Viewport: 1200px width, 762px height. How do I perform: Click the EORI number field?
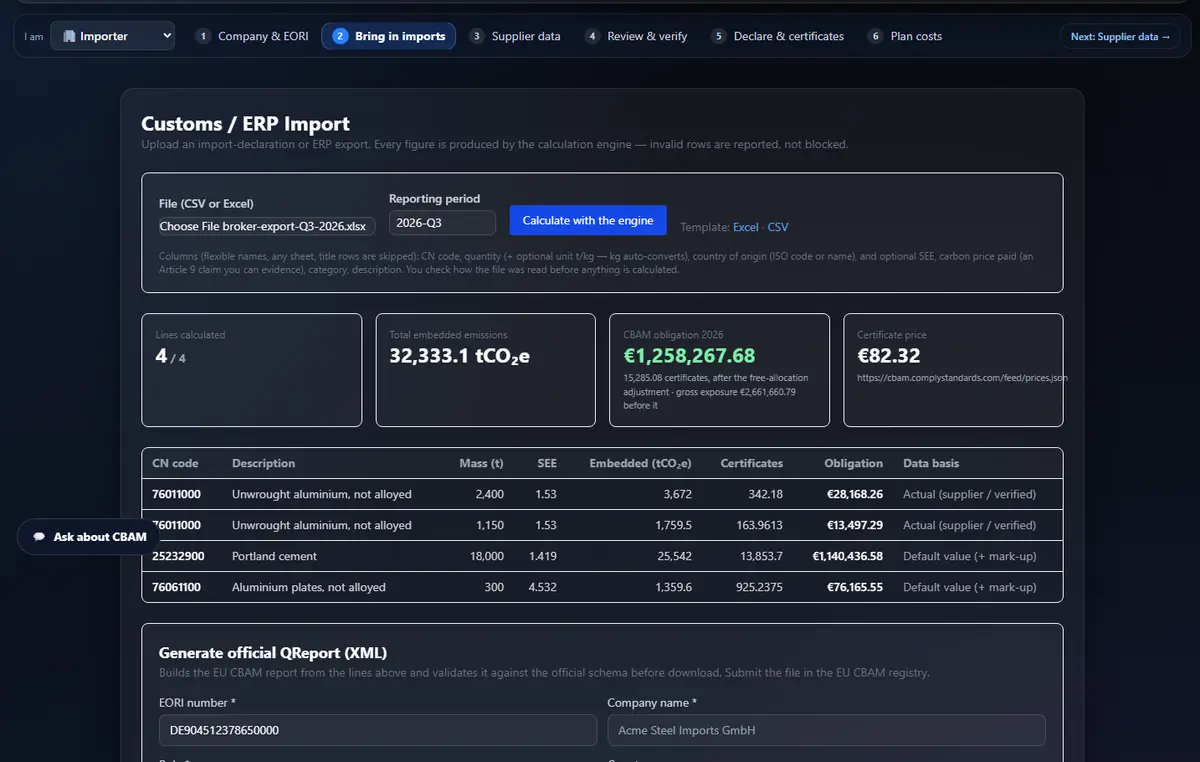point(378,730)
